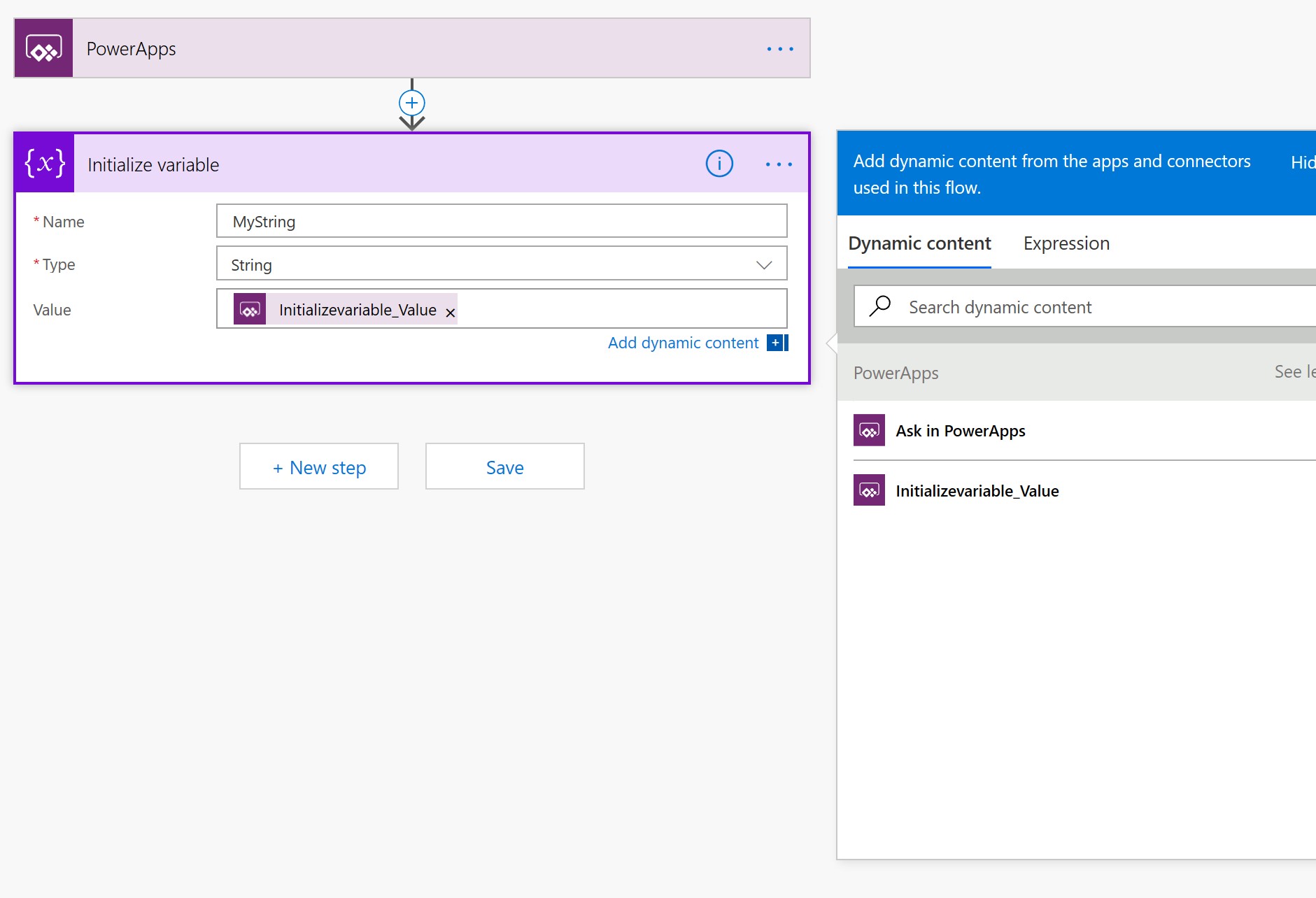Screen dimensions: 1316x898
Task: Save the flow
Action: coord(504,466)
